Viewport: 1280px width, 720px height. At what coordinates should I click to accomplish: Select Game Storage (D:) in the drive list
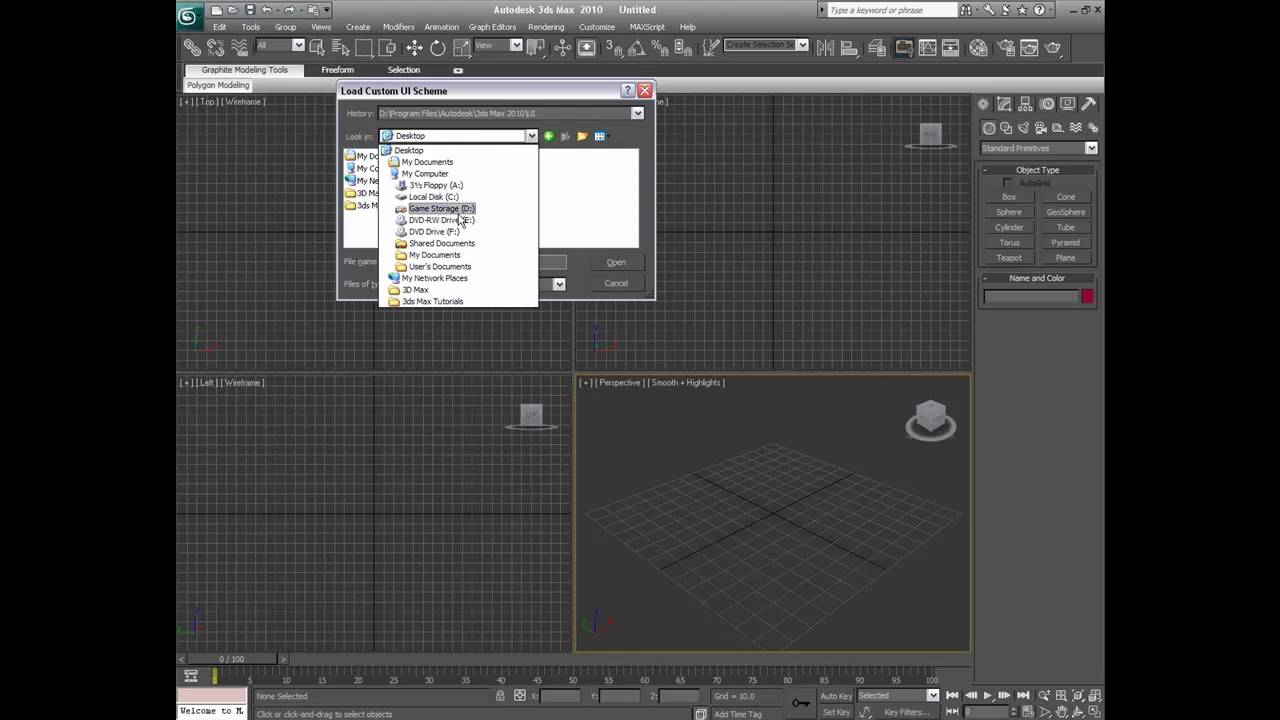click(x=441, y=208)
